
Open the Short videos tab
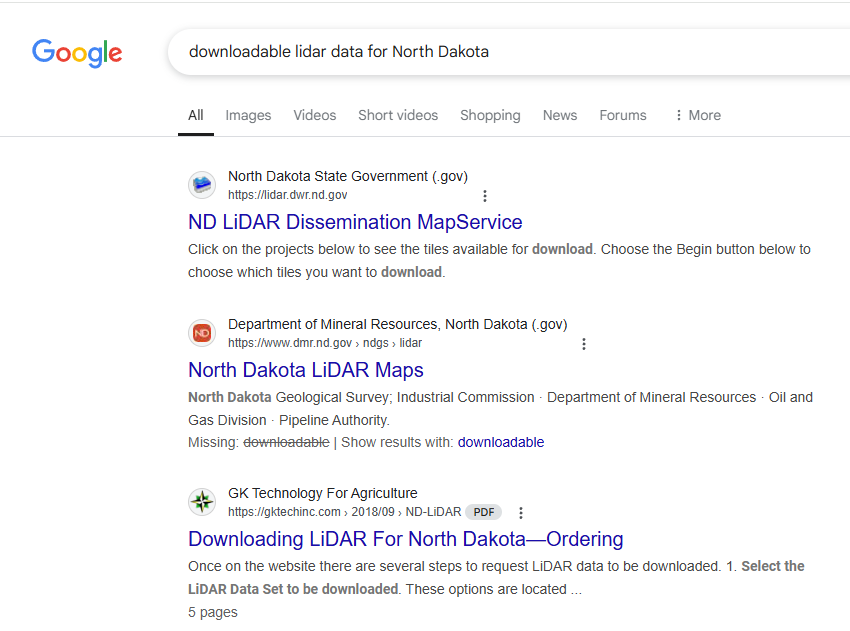click(x=397, y=115)
